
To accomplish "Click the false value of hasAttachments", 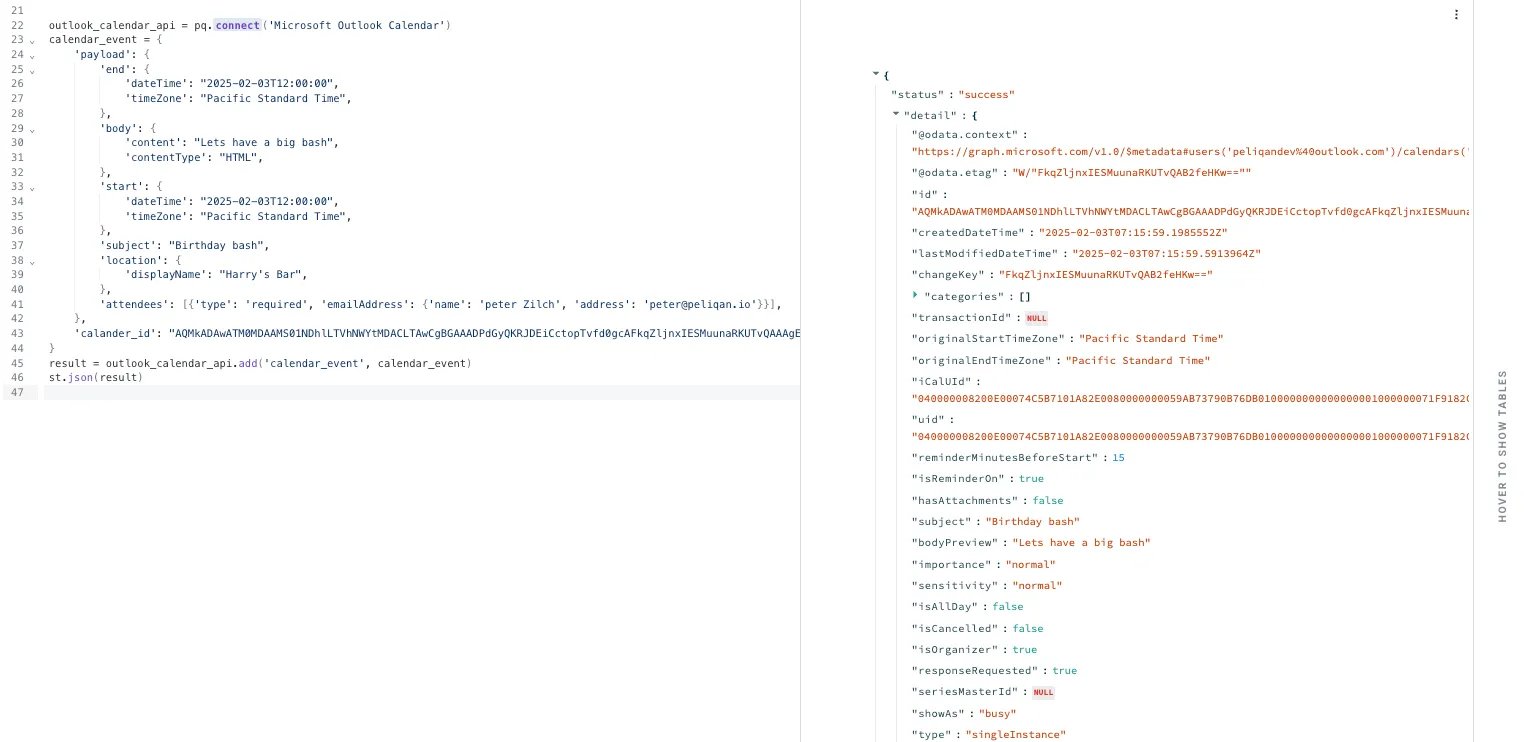I will point(1047,500).
